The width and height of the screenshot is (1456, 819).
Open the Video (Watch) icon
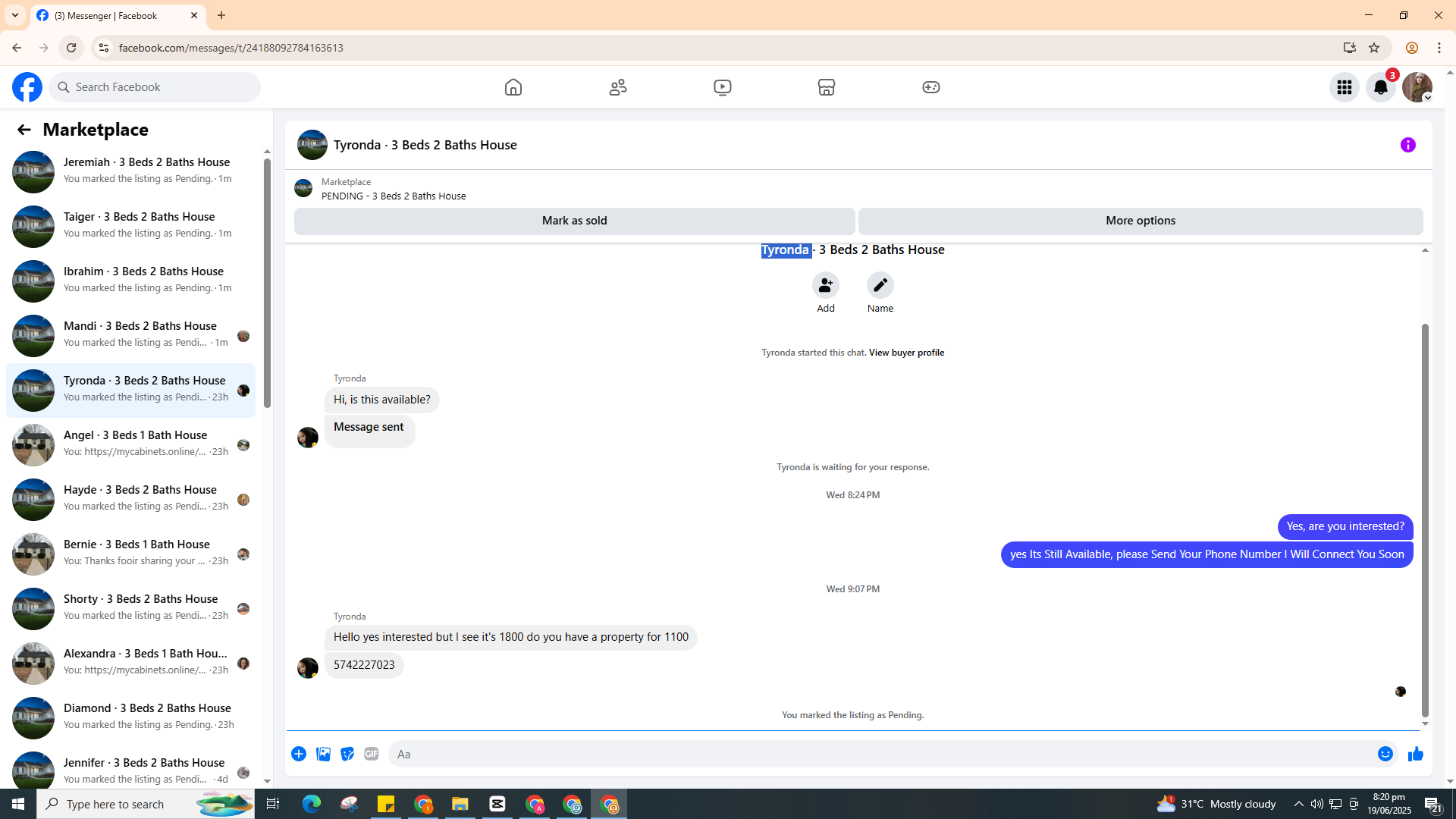point(723,87)
